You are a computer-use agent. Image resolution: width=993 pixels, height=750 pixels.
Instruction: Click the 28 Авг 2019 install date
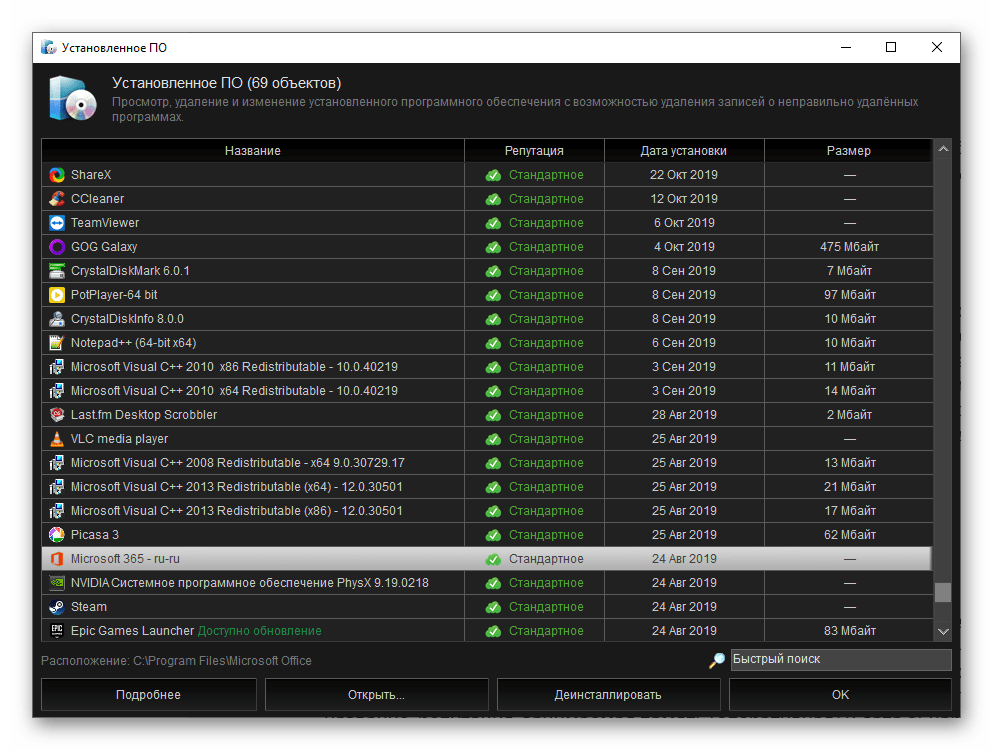pyautogui.click(x=685, y=415)
